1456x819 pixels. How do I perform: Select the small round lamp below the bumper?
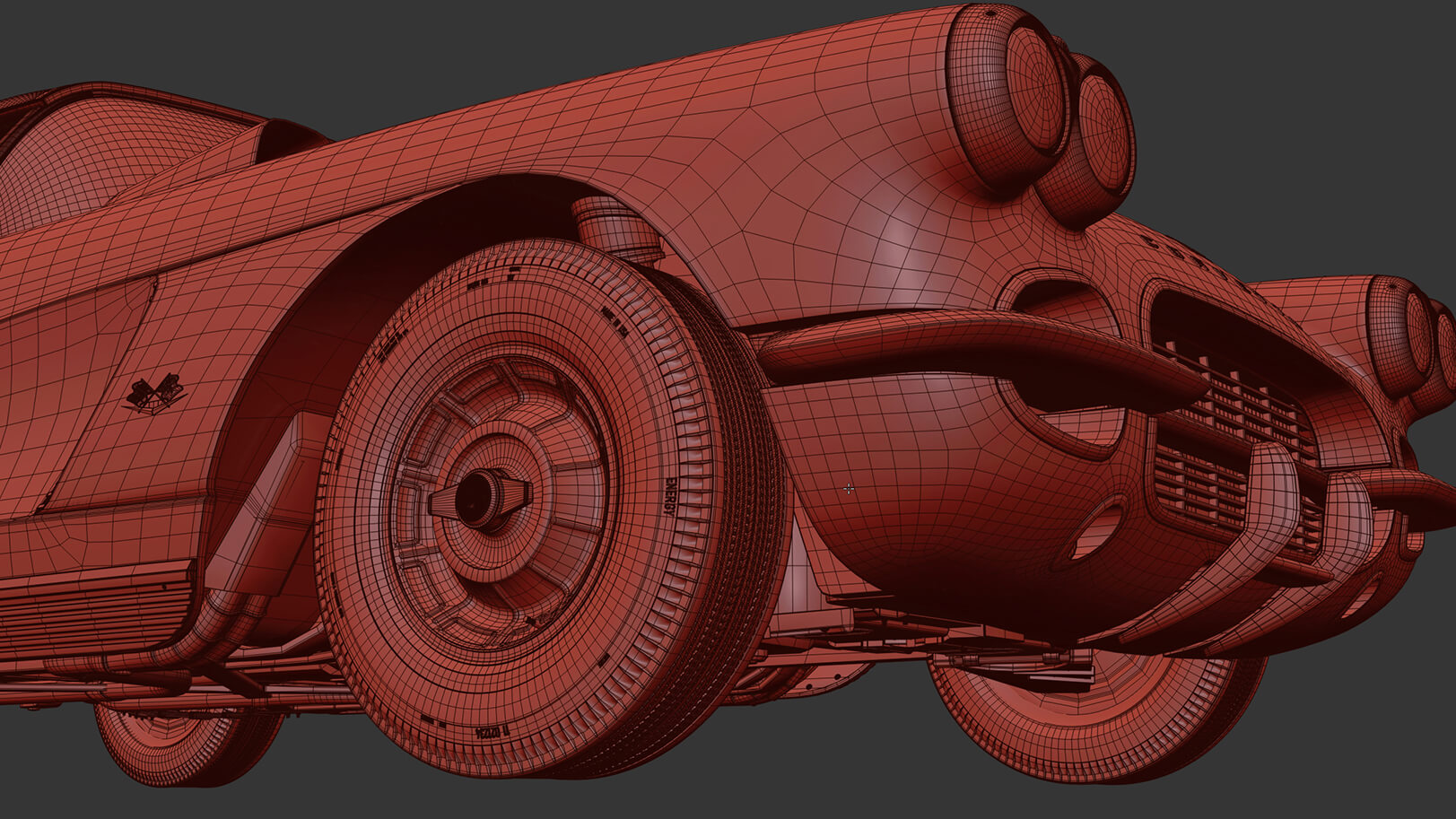coord(1097,529)
